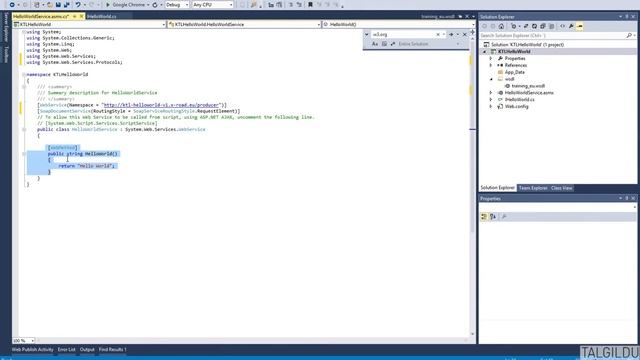Open the HelloWorld() member dropdown
This screenshot has width=640, height=360.
coord(398,24)
